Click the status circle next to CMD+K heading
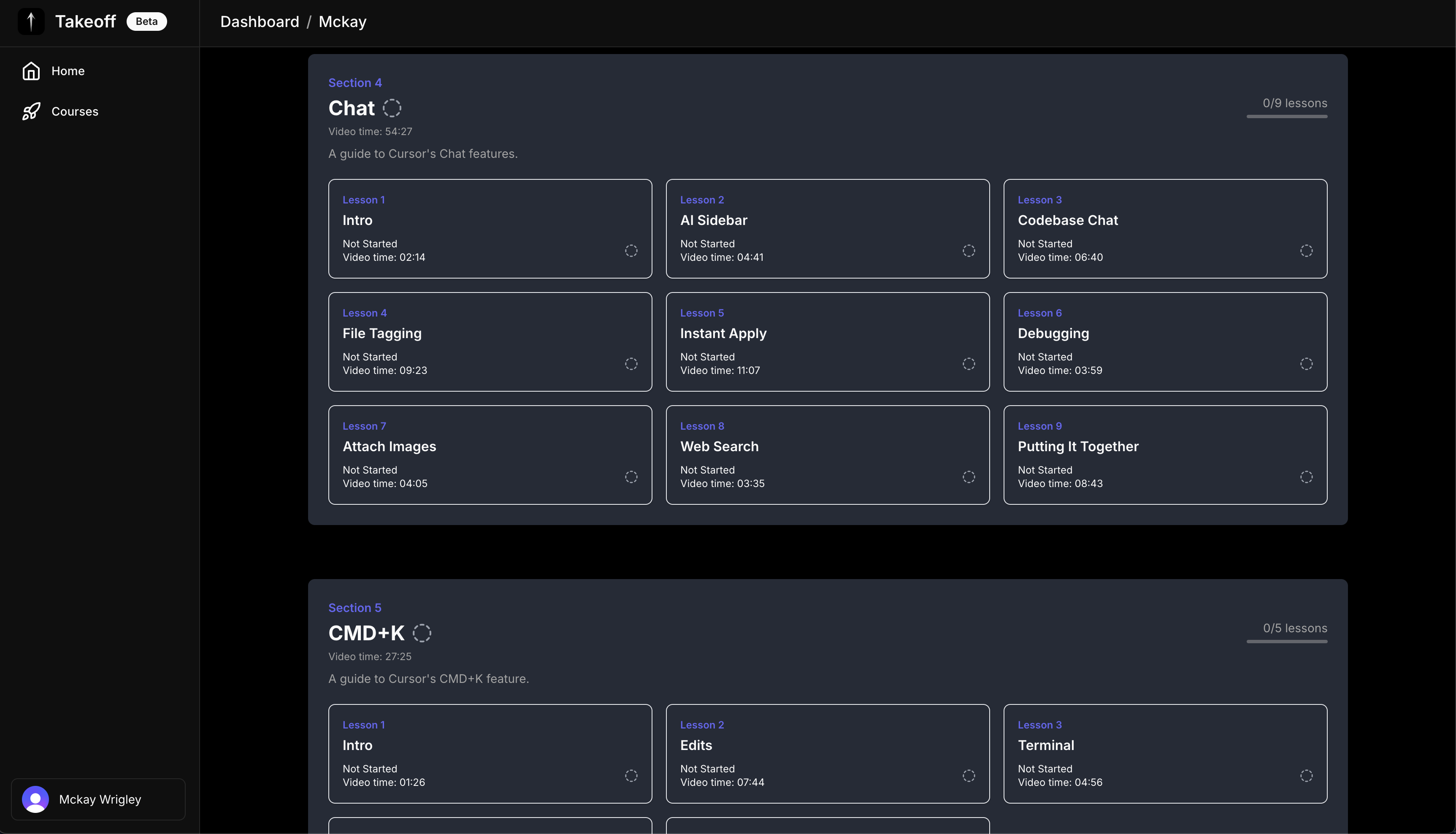Screen dimensions: 1456x834 point(422,633)
